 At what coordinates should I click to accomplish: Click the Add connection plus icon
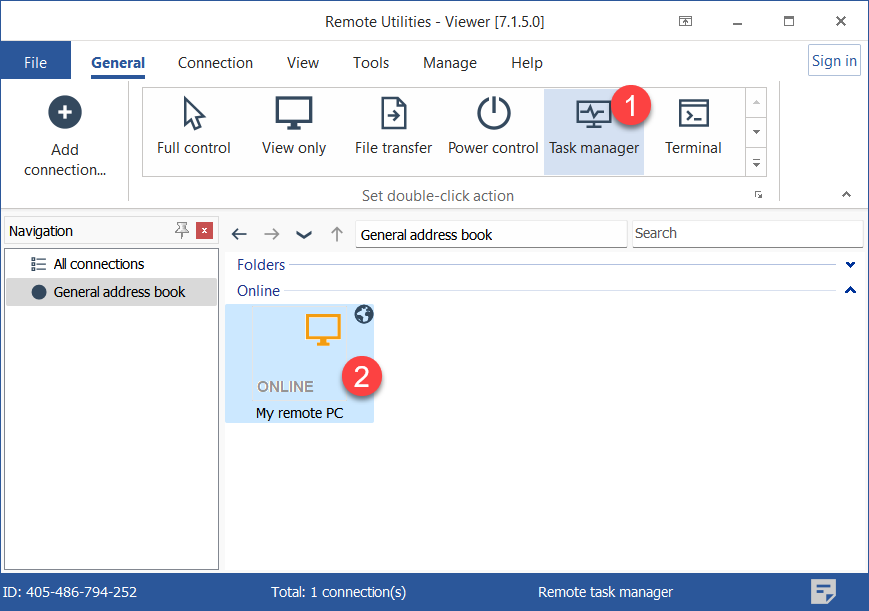(x=65, y=113)
